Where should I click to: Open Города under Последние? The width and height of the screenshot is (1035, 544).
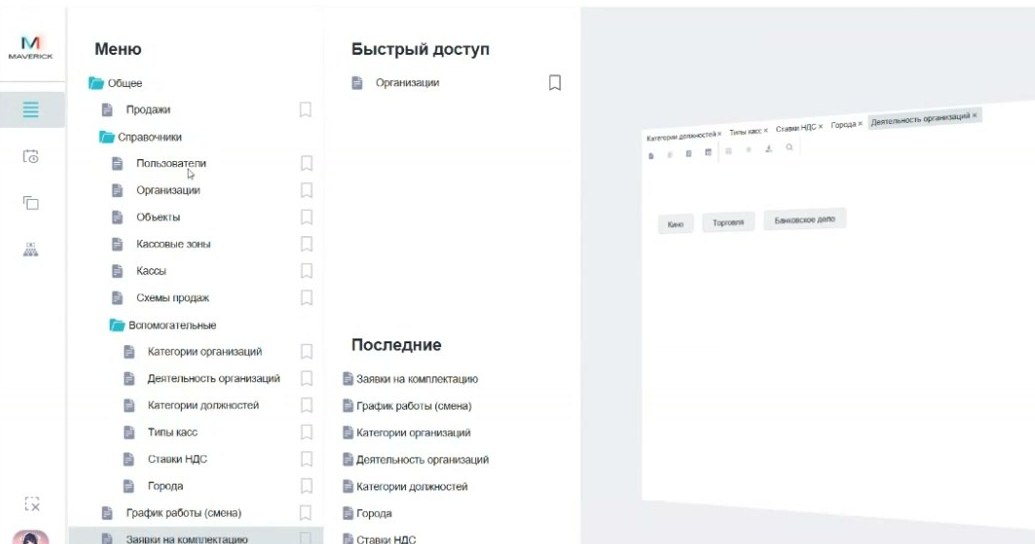(374, 514)
